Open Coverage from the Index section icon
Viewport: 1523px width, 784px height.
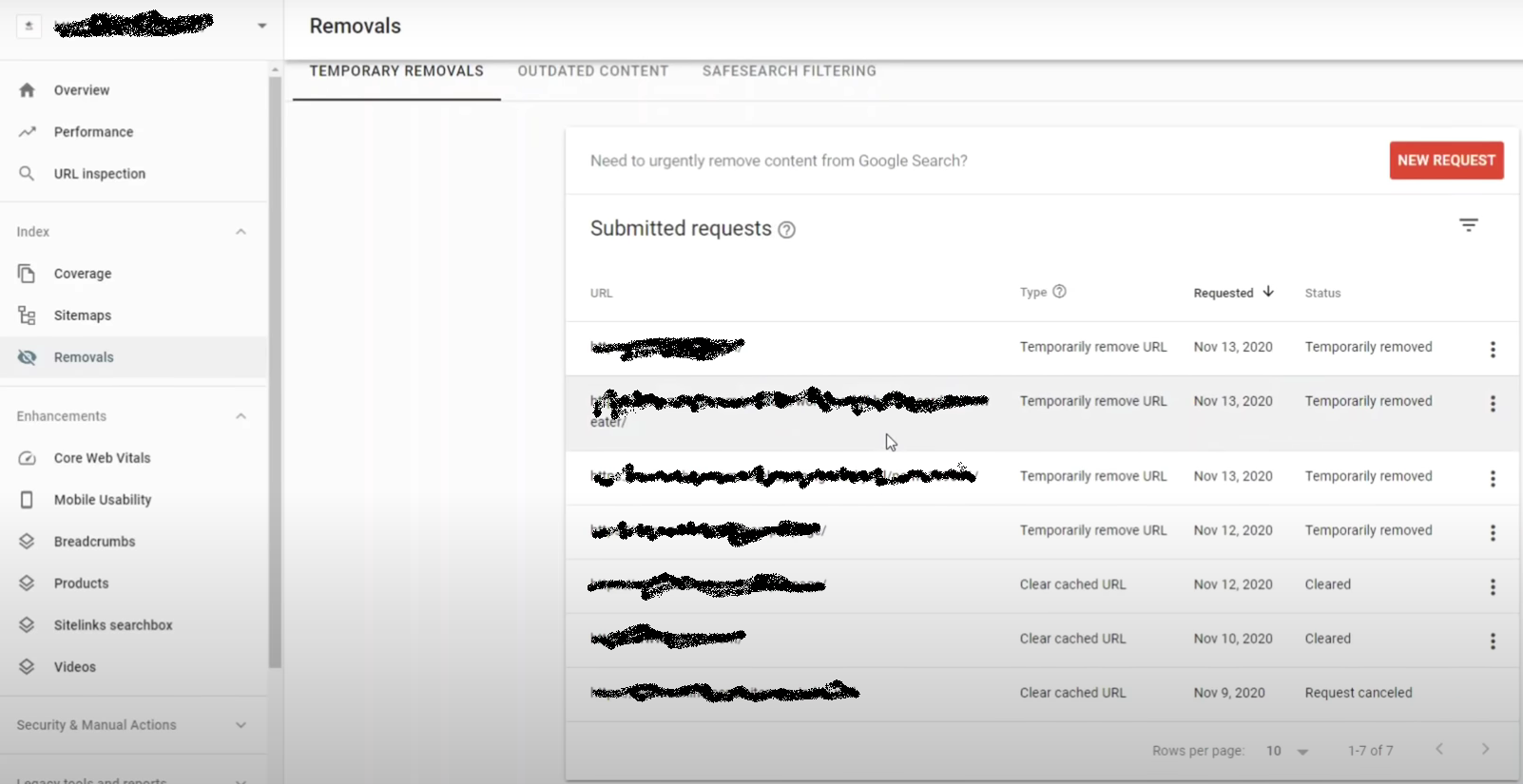click(29, 273)
